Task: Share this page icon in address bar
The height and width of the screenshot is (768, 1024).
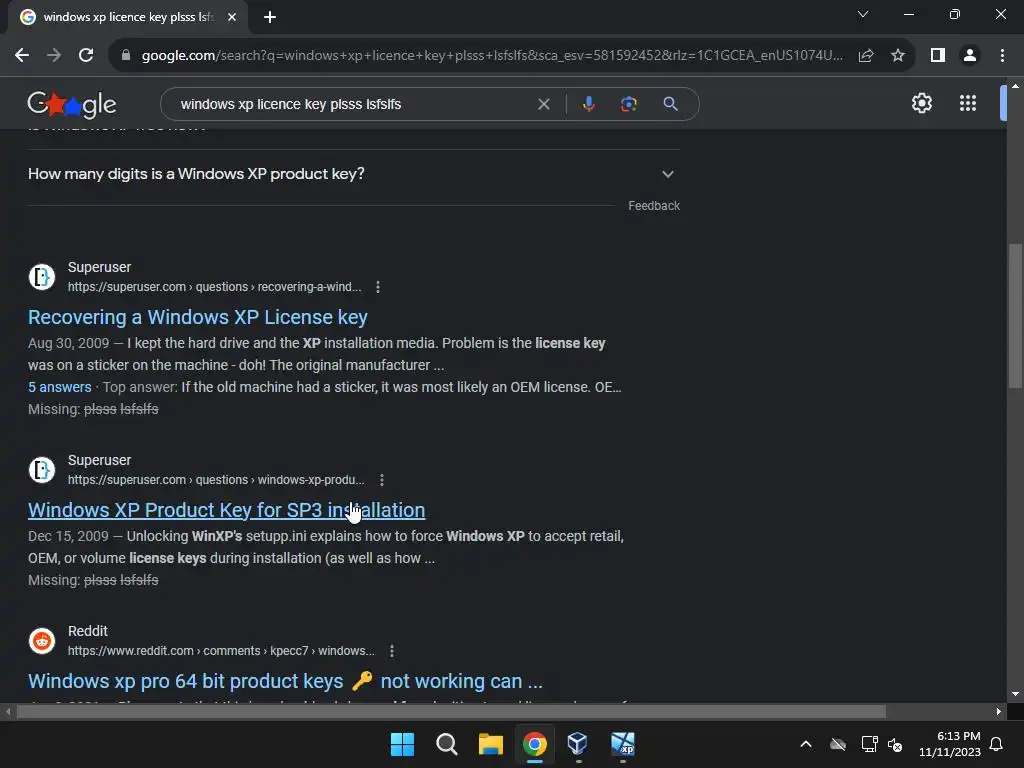Action: tap(866, 56)
